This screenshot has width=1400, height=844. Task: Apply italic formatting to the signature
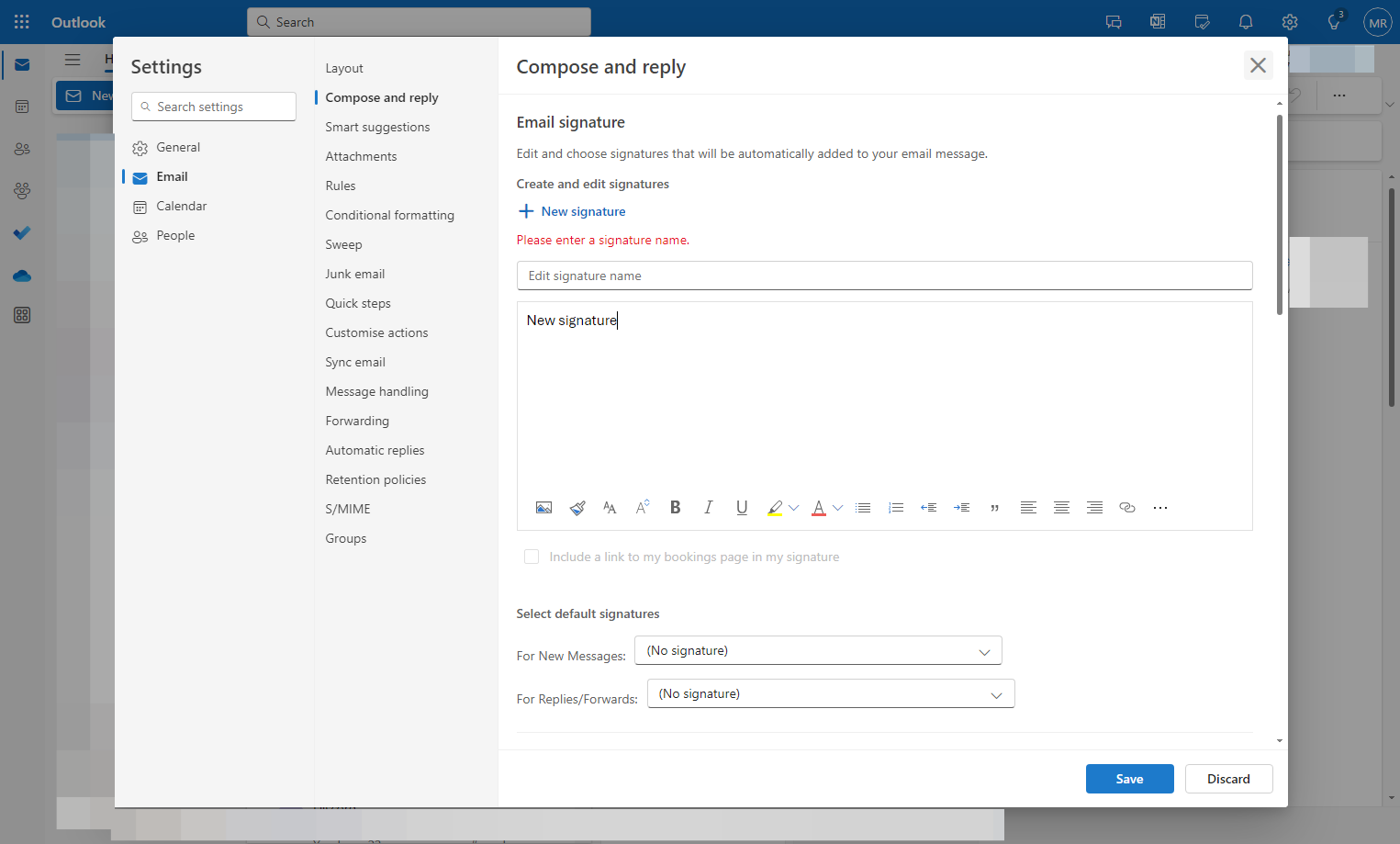pyautogui.click(x=709, y=508)
